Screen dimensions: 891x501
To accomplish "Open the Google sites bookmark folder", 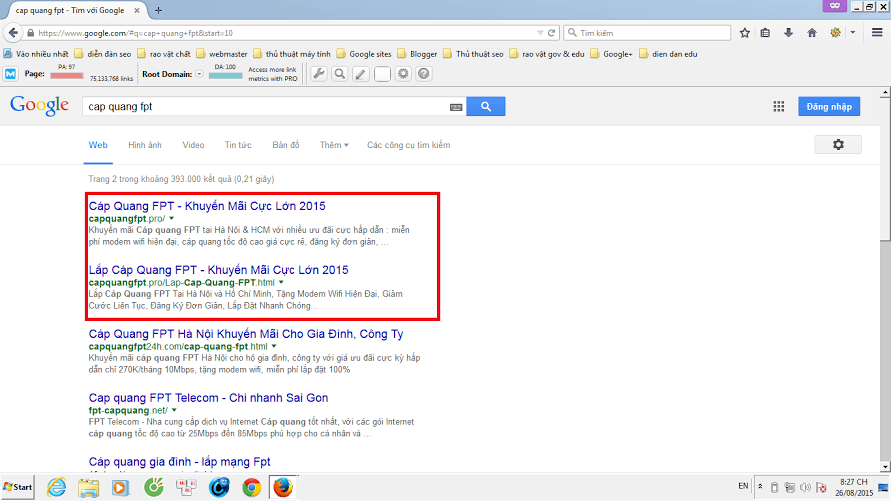I will [x=364, y=54].
